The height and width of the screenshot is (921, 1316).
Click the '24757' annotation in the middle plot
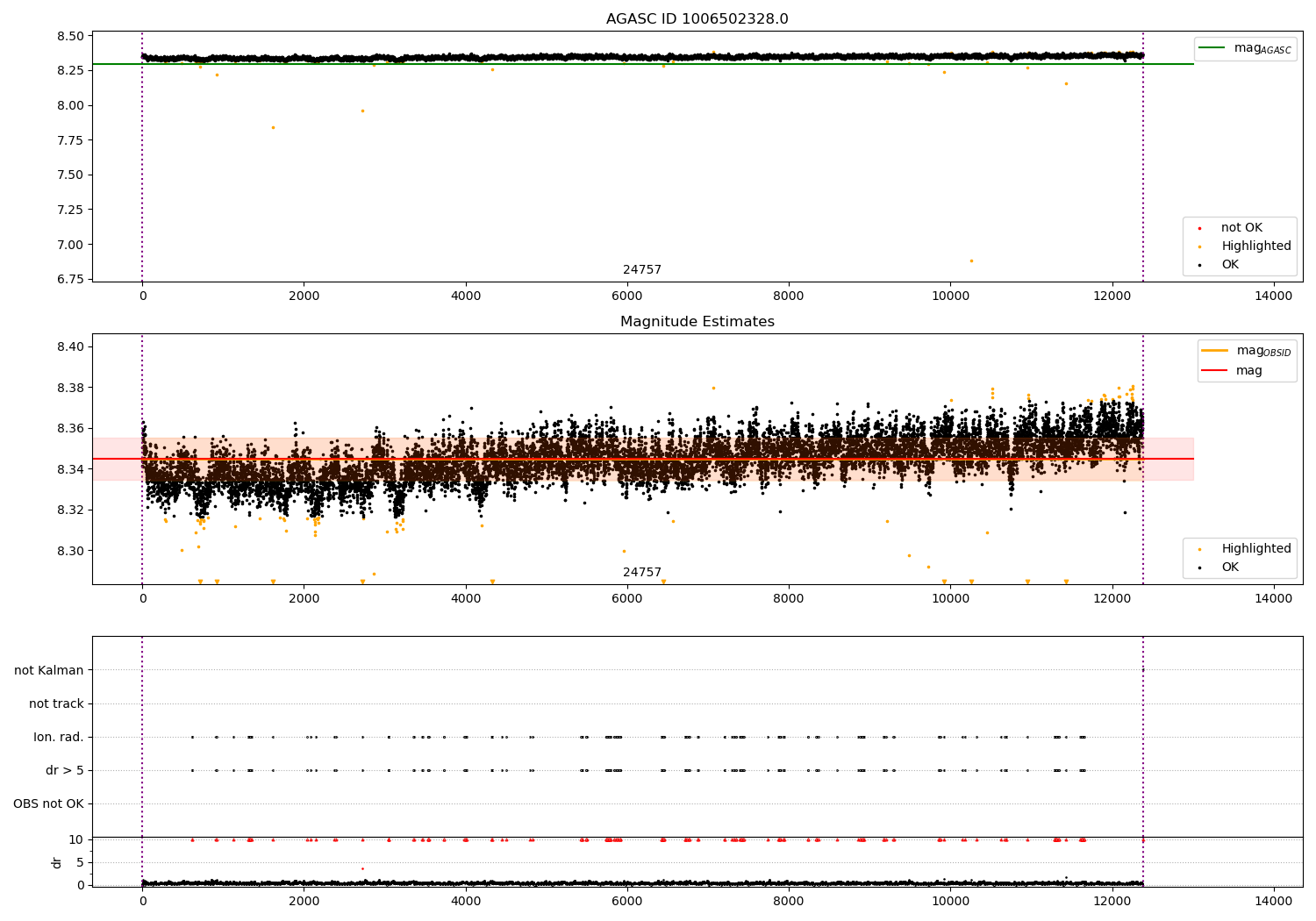coord(642,573)
